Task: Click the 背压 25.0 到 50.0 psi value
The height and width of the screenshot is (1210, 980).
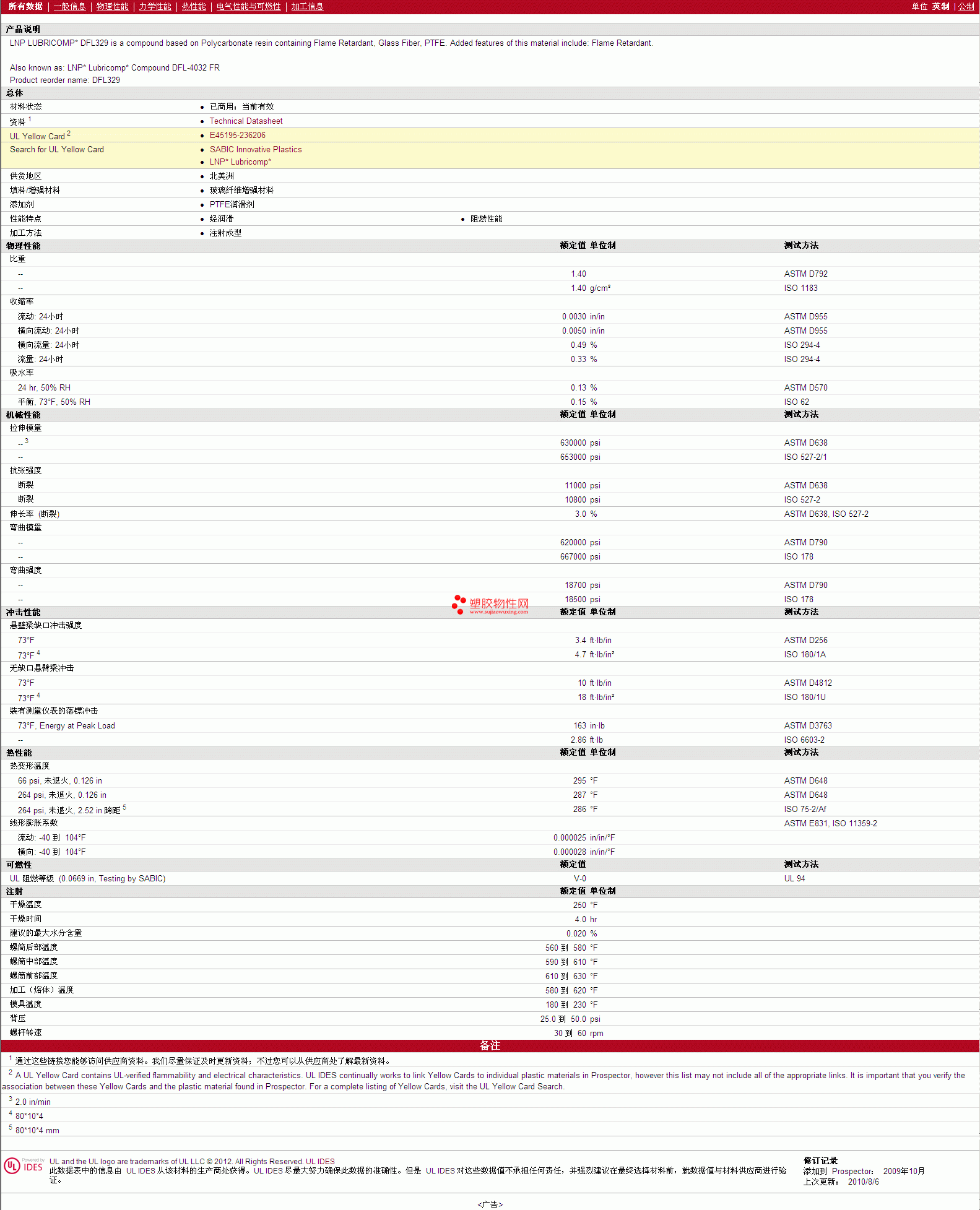Action: click(x=570, y=1019)
